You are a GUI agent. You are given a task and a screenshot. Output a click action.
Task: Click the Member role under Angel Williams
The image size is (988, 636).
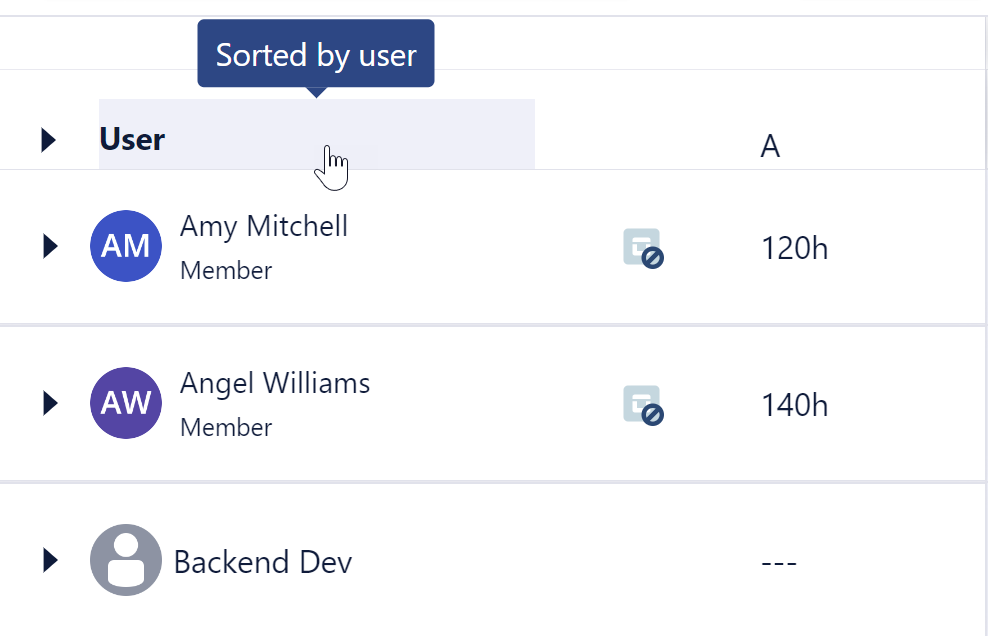226,428
